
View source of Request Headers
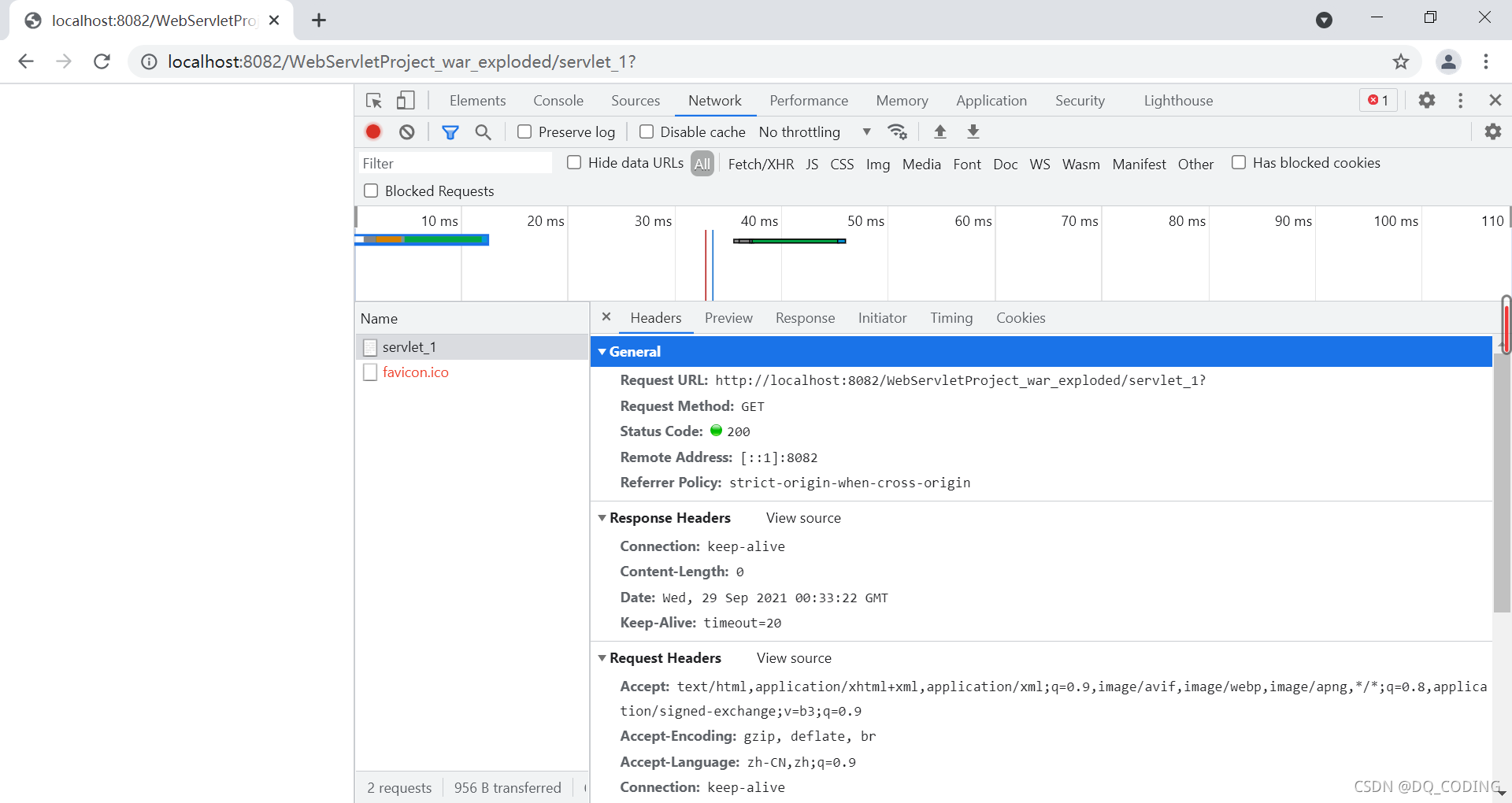tap(794, 658)
